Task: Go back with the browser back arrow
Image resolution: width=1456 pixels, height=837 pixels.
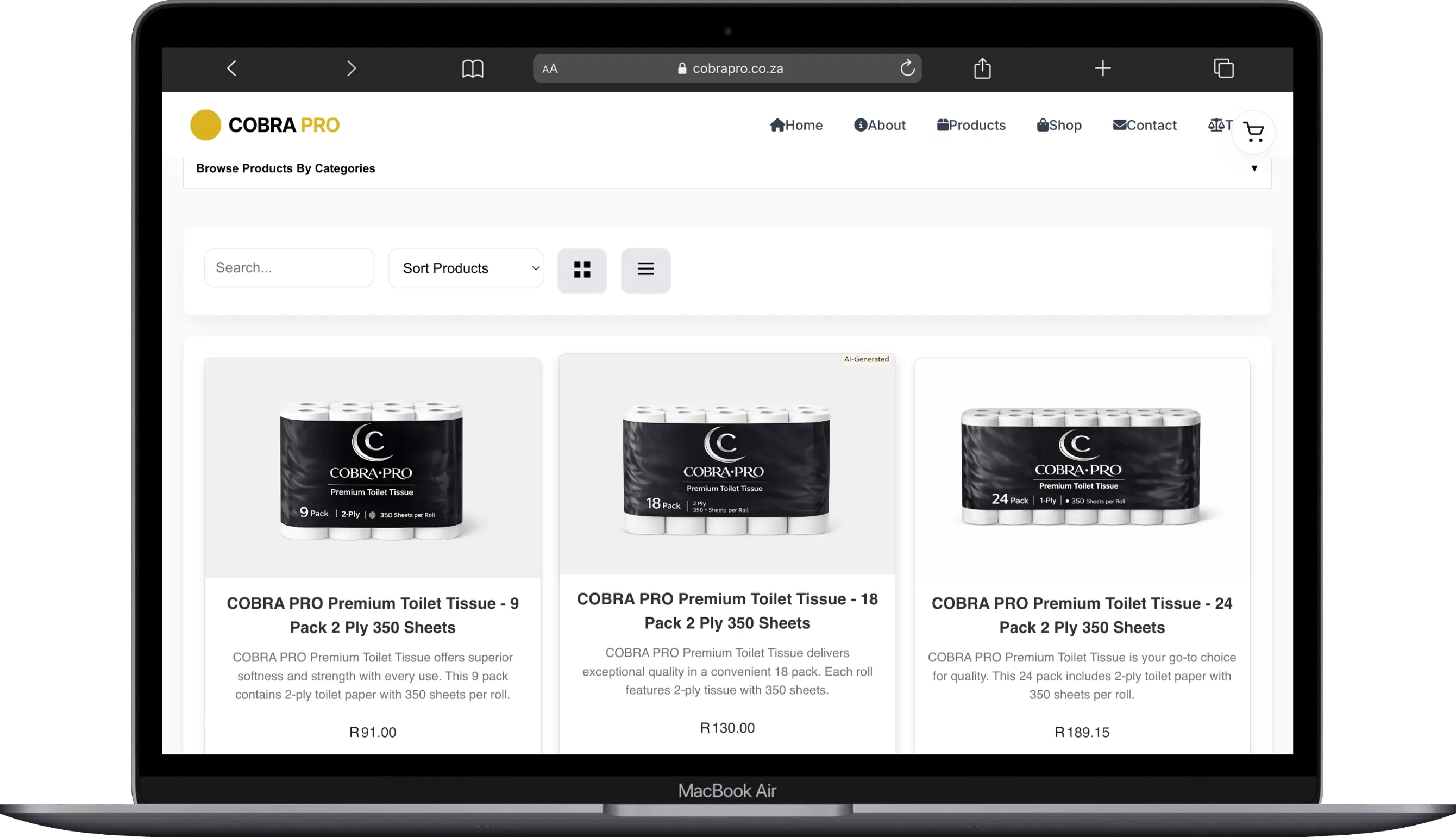Action: pos(231,68)
